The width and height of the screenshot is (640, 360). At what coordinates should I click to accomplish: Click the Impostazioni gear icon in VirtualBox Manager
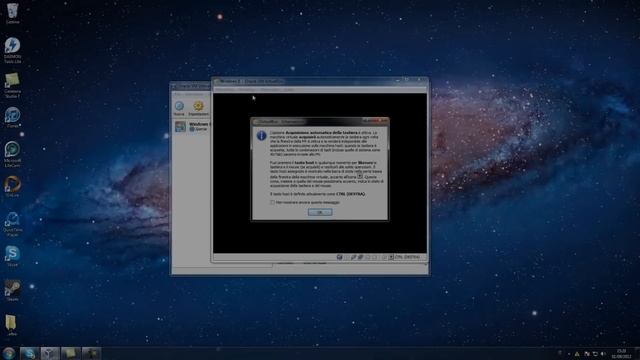[198, 106]
